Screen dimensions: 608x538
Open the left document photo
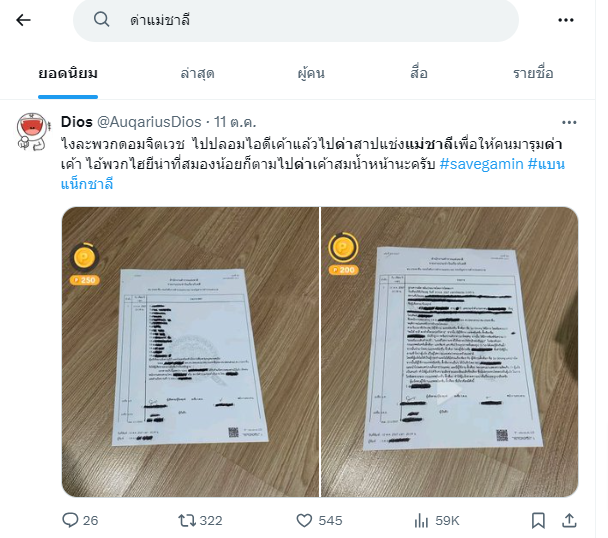(x=190, y=352)
